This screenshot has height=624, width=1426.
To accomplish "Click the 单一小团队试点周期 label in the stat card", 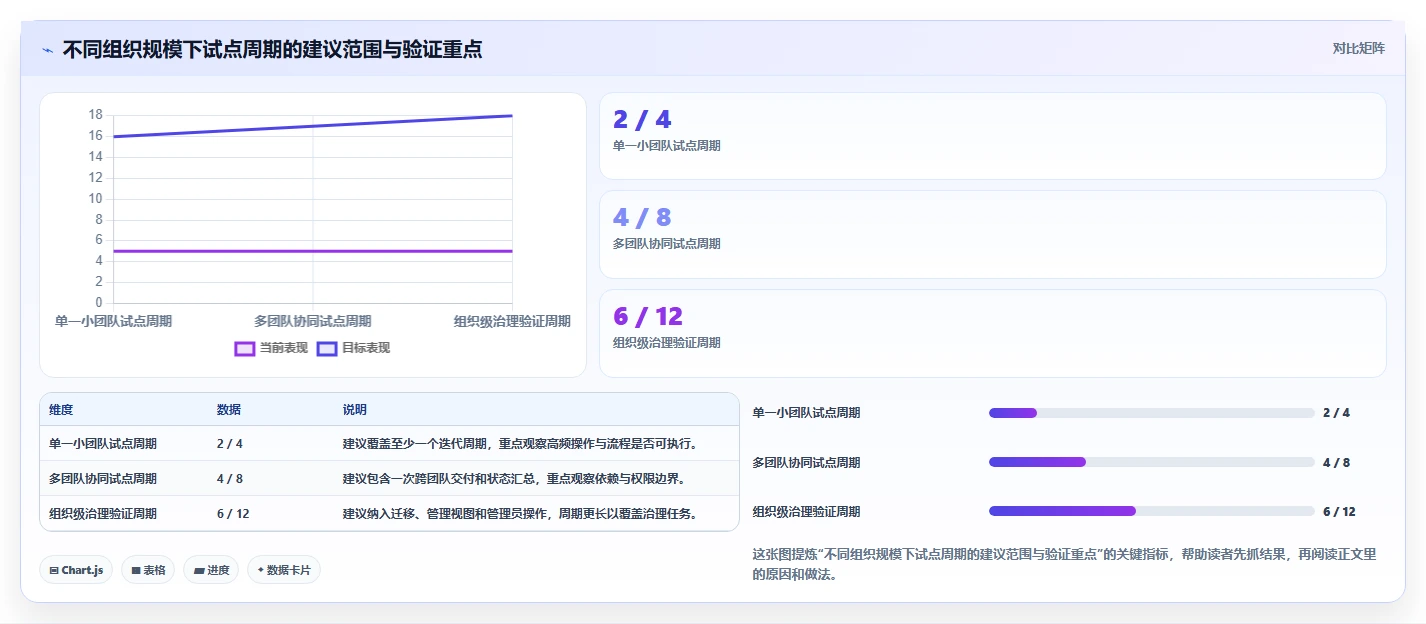I will (x=666, y=146).
